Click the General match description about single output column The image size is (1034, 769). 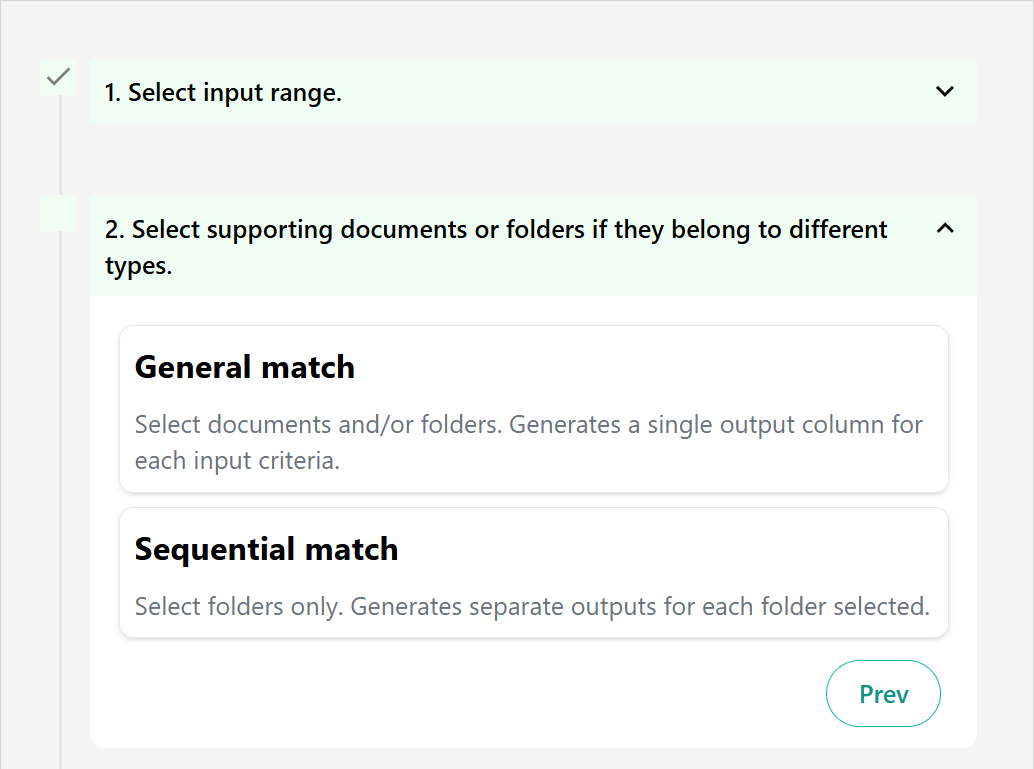click(x=528, y=425)
